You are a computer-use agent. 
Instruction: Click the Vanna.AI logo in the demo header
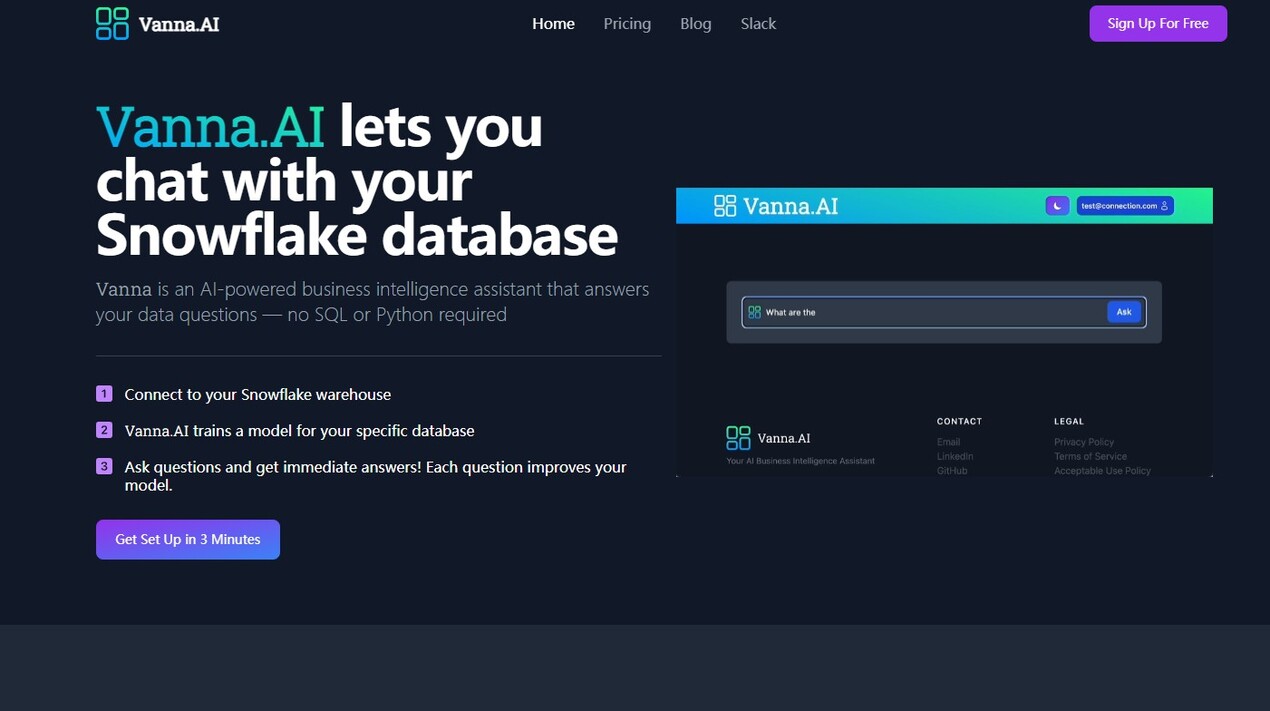776,206
